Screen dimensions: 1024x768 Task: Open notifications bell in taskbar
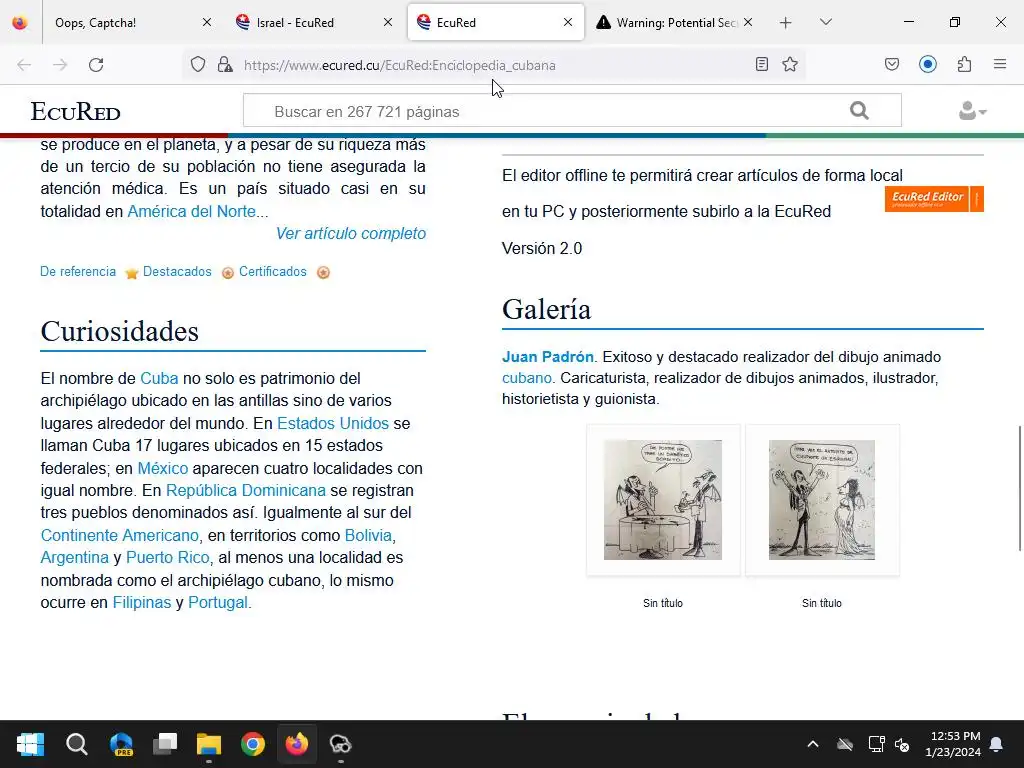click(997, 744)
